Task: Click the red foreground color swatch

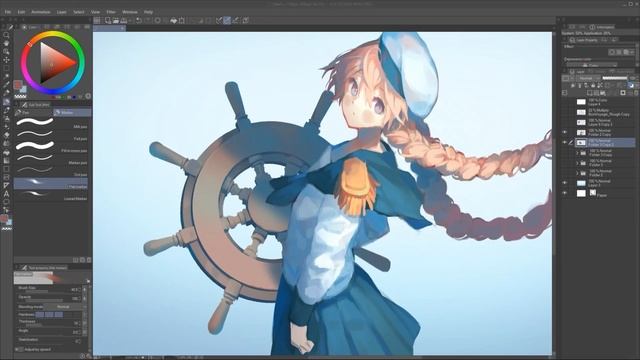Action: click(x=17, y=84)
